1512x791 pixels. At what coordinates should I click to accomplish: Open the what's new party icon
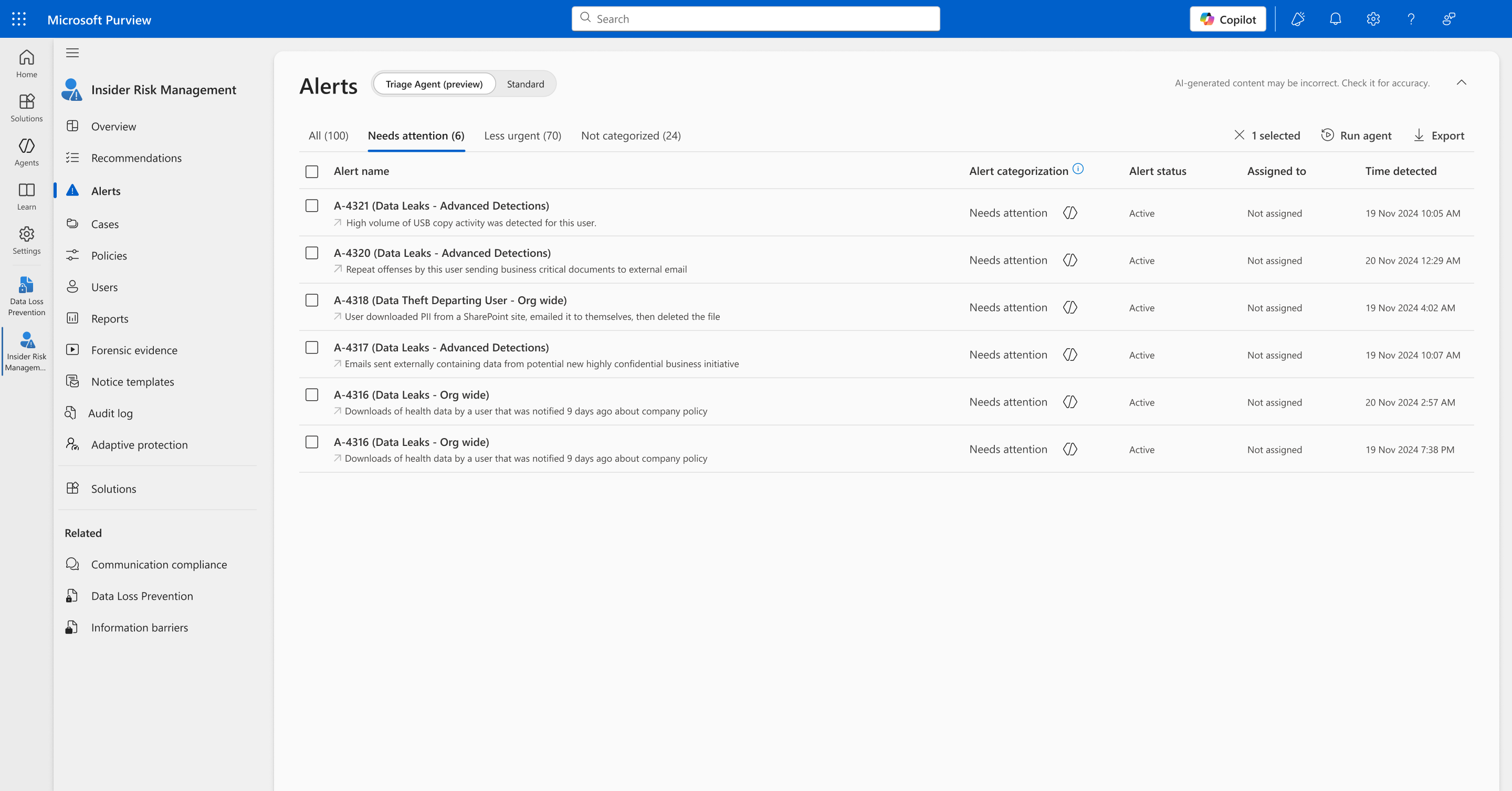click(x=1298, y=19)
